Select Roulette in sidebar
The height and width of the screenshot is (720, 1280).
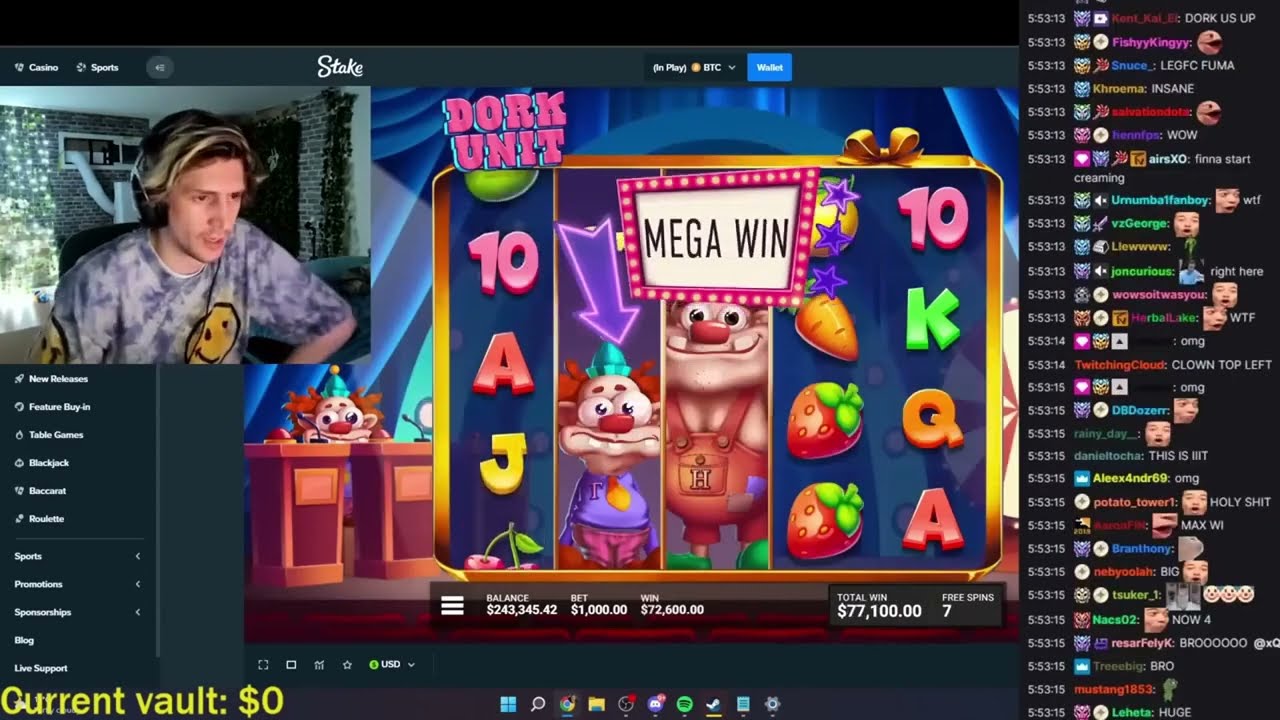(39, 519)
